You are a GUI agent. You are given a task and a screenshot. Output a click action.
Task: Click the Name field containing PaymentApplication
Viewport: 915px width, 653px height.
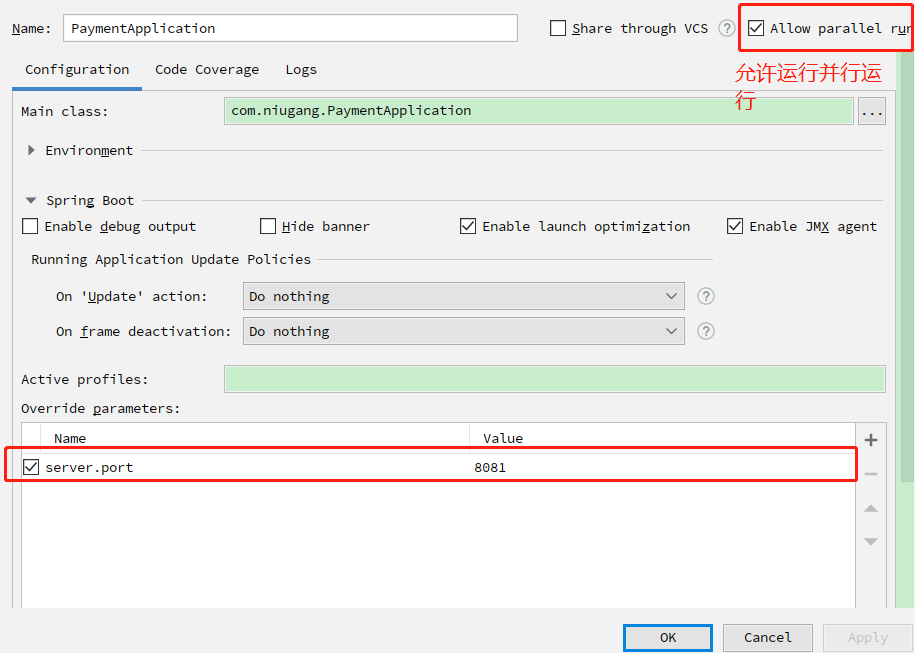click(290, 28)
